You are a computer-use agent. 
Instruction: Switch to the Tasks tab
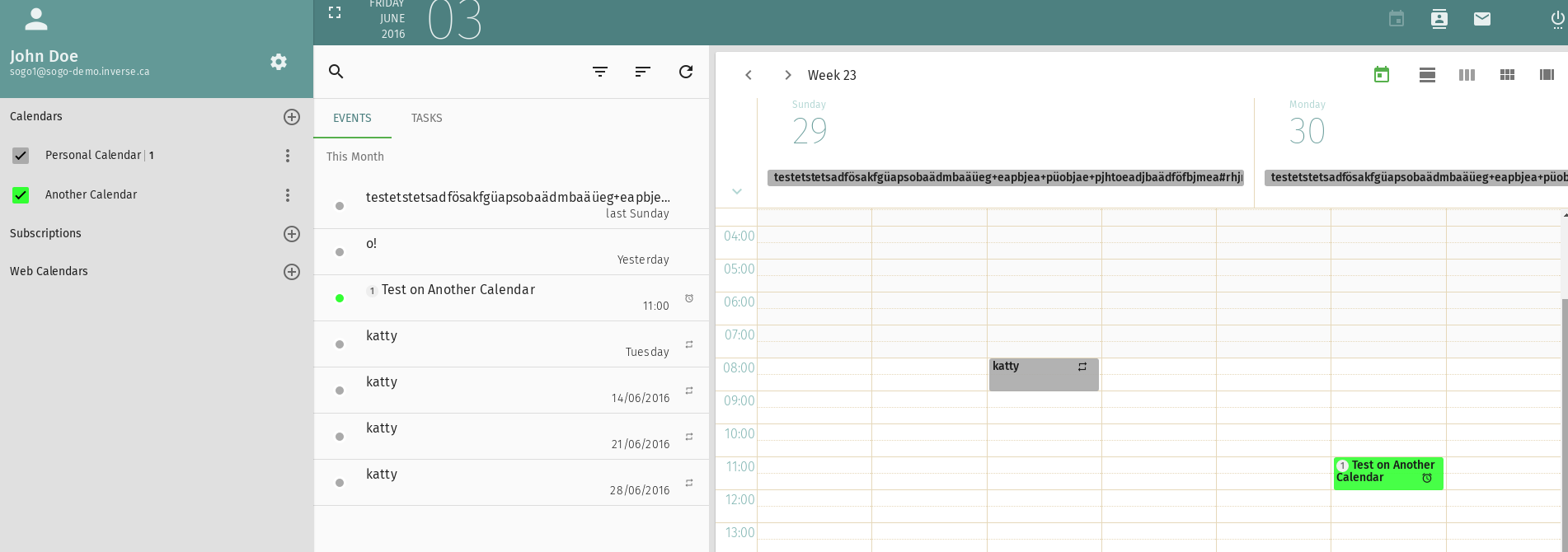(426, 118)
